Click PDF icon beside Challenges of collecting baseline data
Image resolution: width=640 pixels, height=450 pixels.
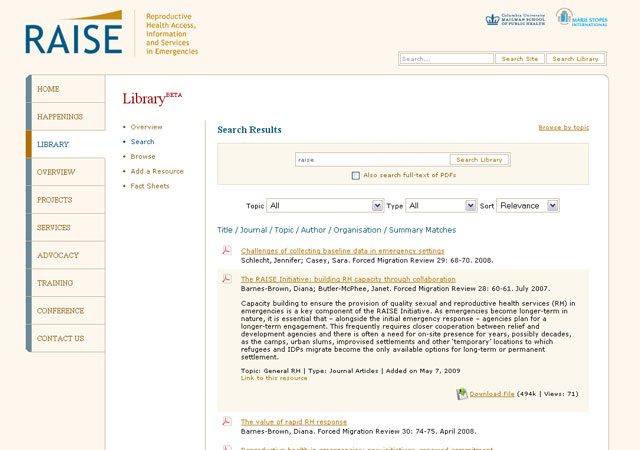[x=227, y=250]
